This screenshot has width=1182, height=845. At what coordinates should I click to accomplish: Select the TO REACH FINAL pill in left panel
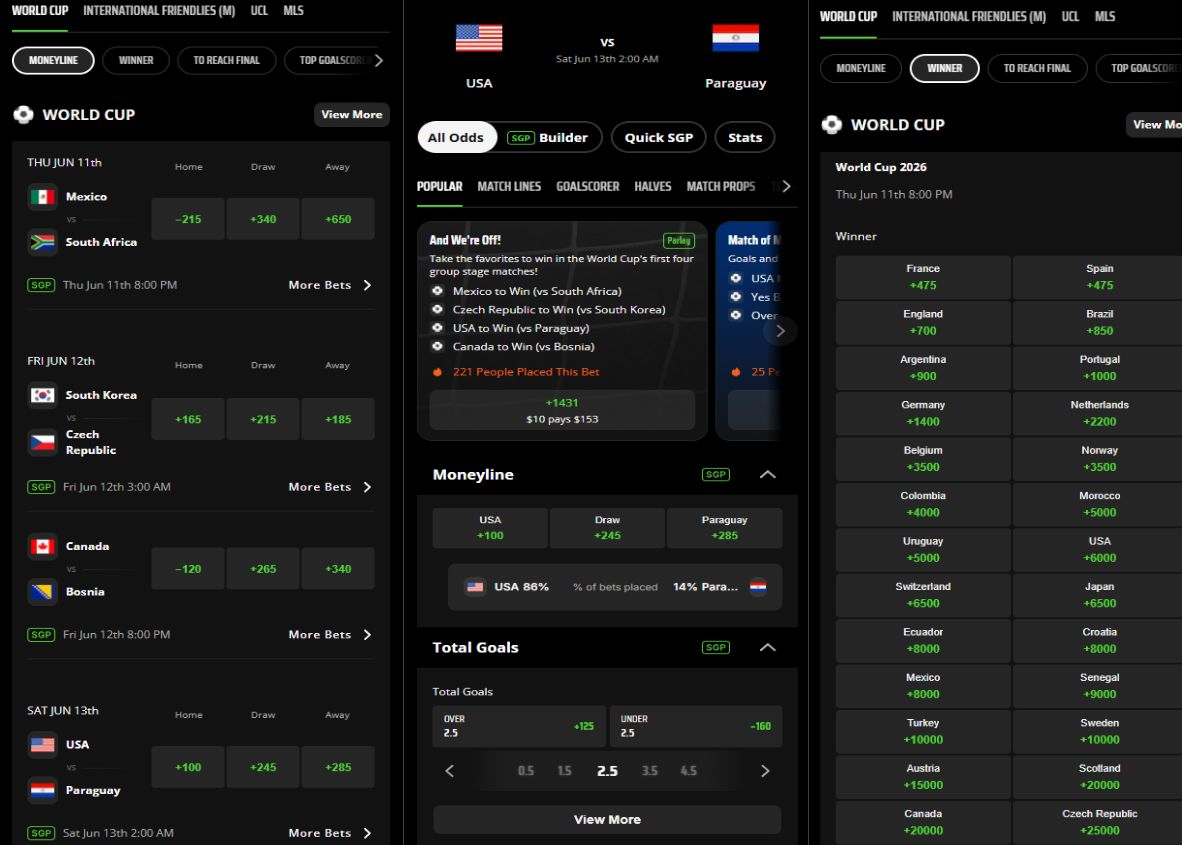(226, 60)
